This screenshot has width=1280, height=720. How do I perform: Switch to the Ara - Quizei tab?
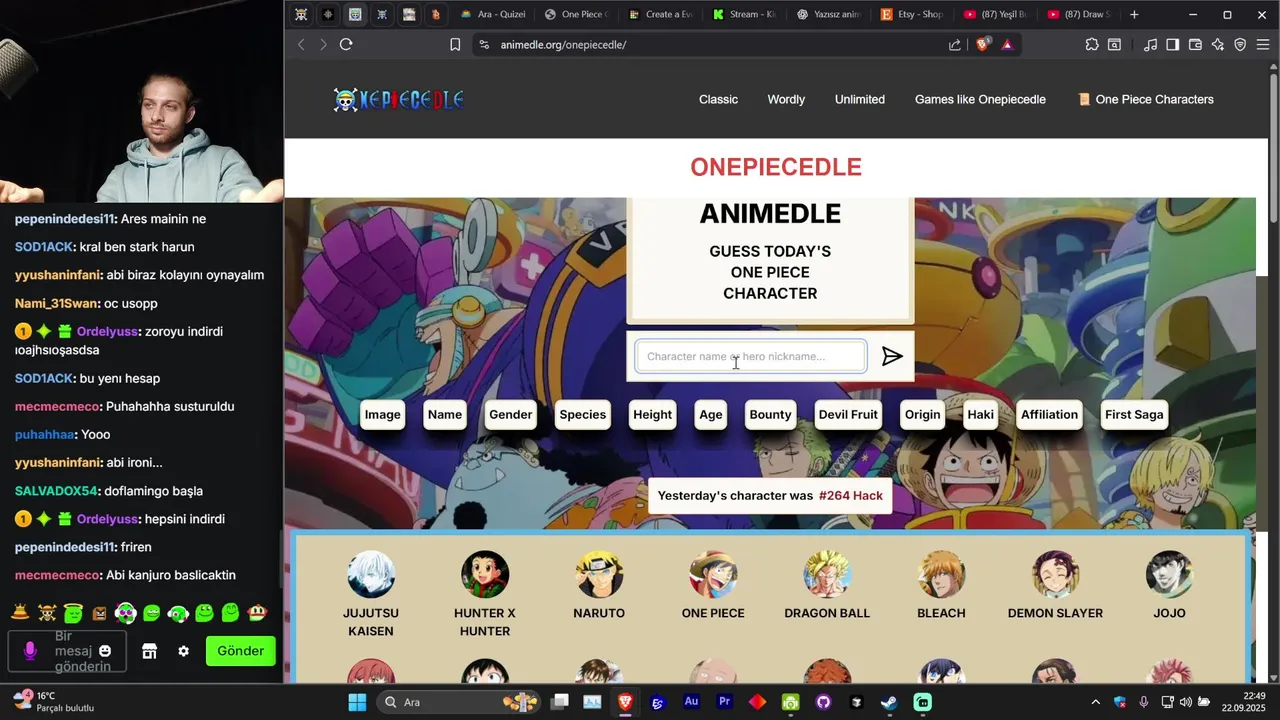pos(493,15)
